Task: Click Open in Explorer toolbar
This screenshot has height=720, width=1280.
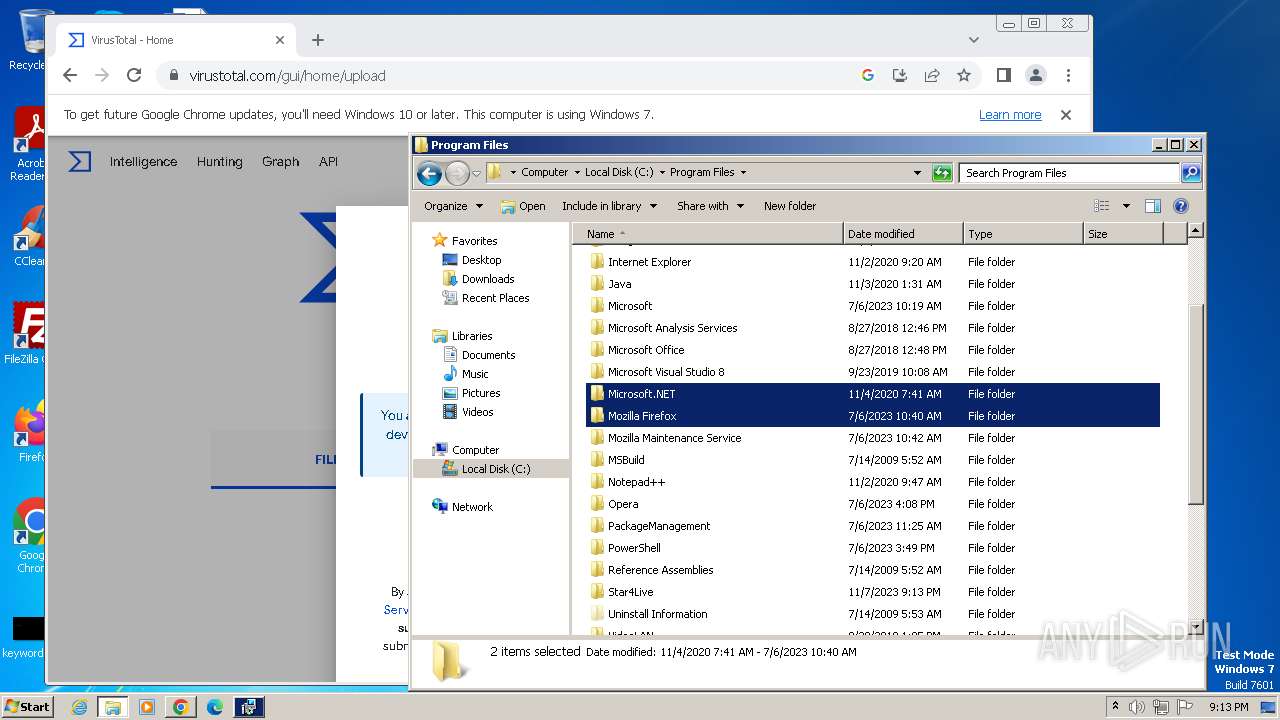Action: [523, 206]
